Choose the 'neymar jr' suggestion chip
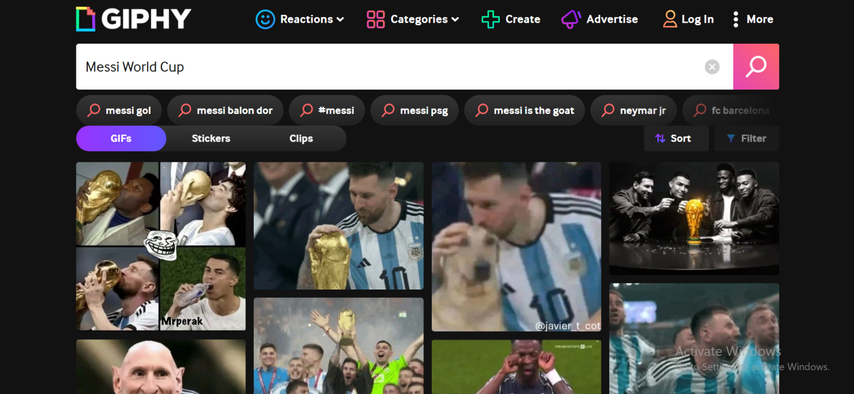Image resolution: width=854 pixels, height=394 pixels. point(633,111)
